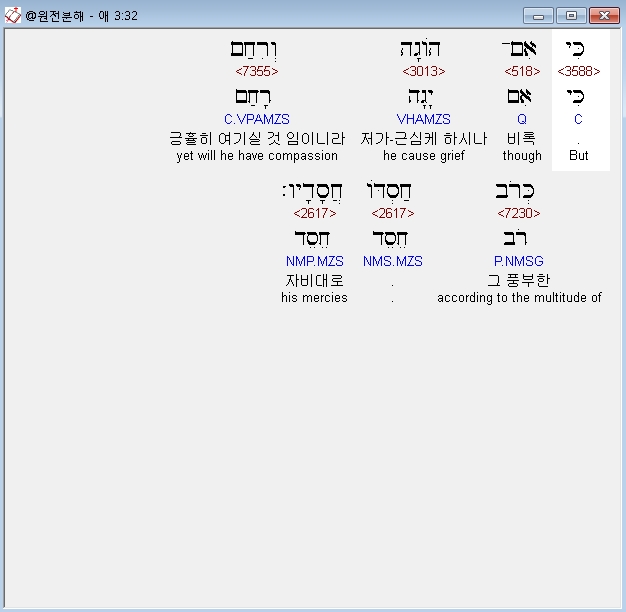Select the parsing code NMP.MZS
Screen dimensions: 626x612
click(x=315, y=261)
